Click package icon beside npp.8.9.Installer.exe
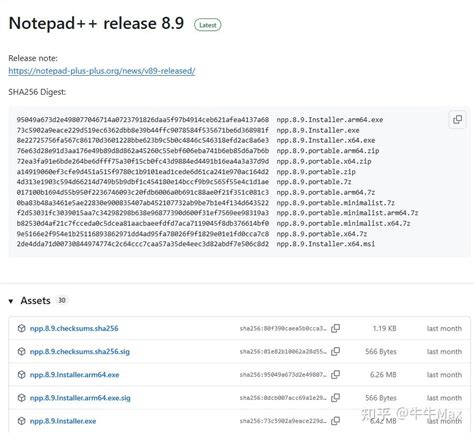The width and height of the screenshot is (474, 433). [21, 421]
